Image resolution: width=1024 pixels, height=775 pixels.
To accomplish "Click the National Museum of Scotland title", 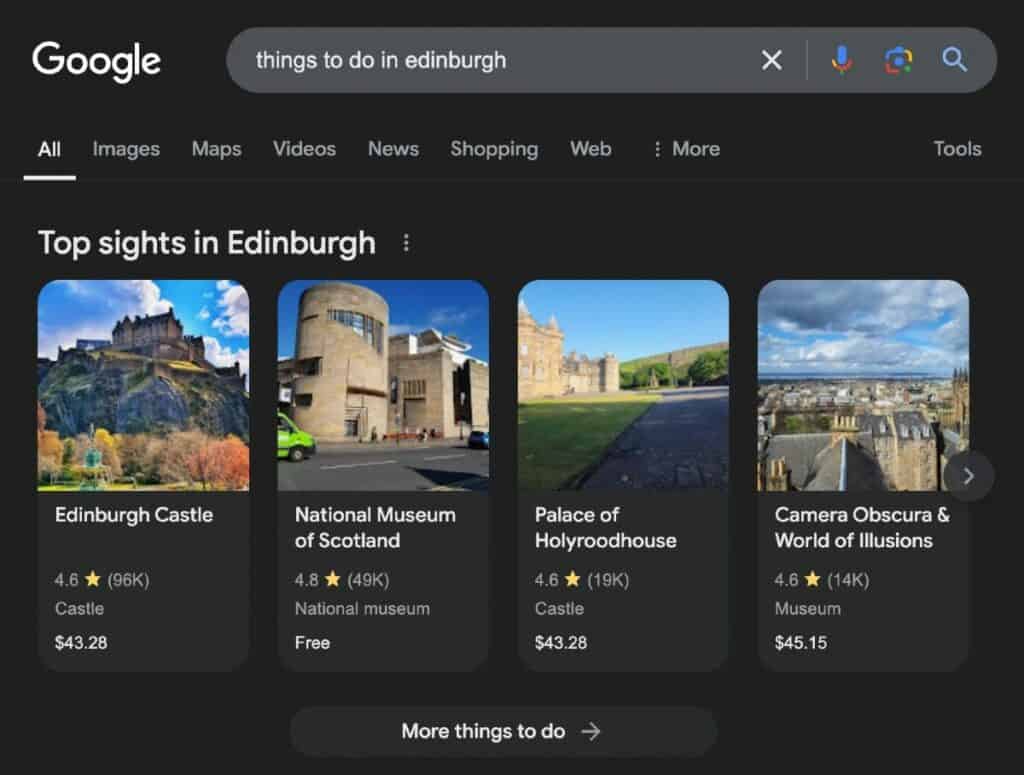I will click(x=376, y=528).
